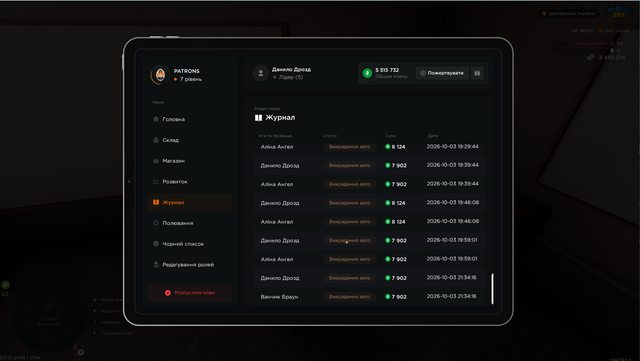Click the Пожертвувати donate button
Screen dimensions: 640x361
pos(442,73)
